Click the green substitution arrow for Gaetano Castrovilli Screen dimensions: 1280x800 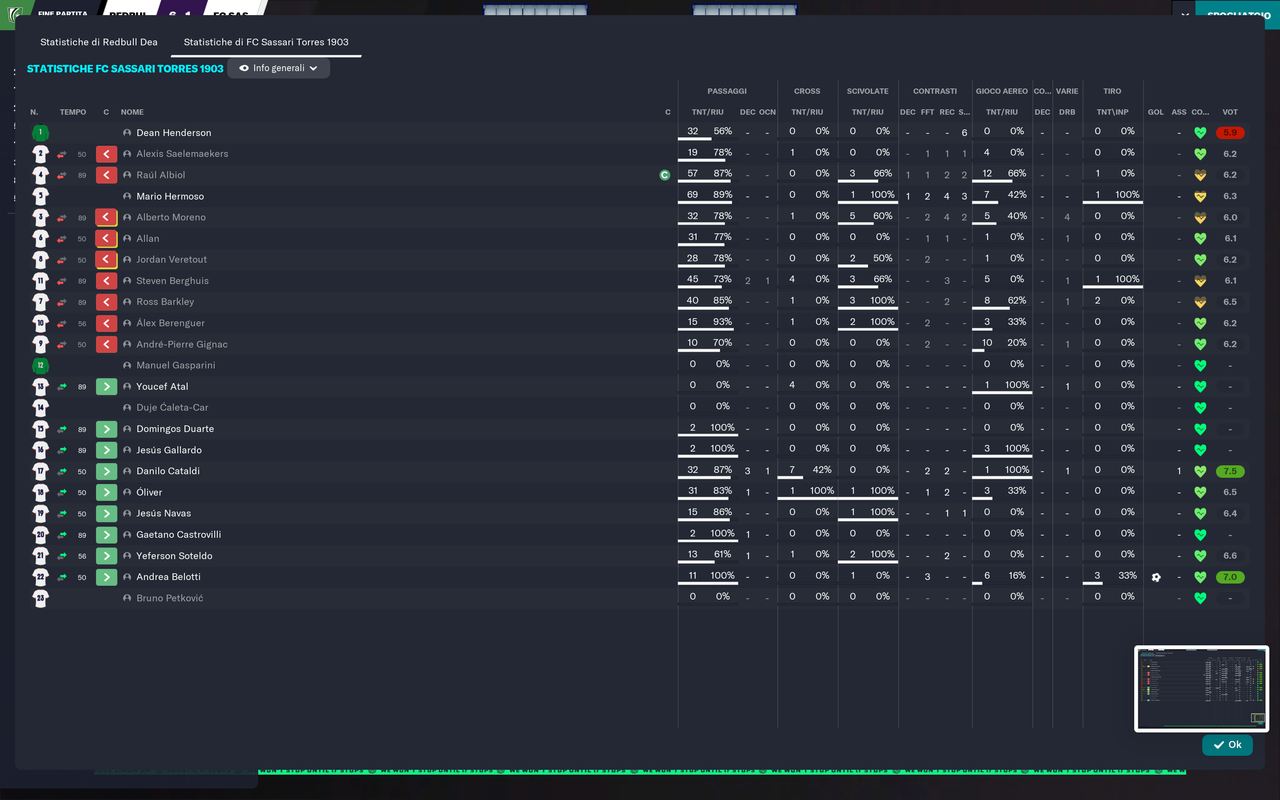(106, 535)
